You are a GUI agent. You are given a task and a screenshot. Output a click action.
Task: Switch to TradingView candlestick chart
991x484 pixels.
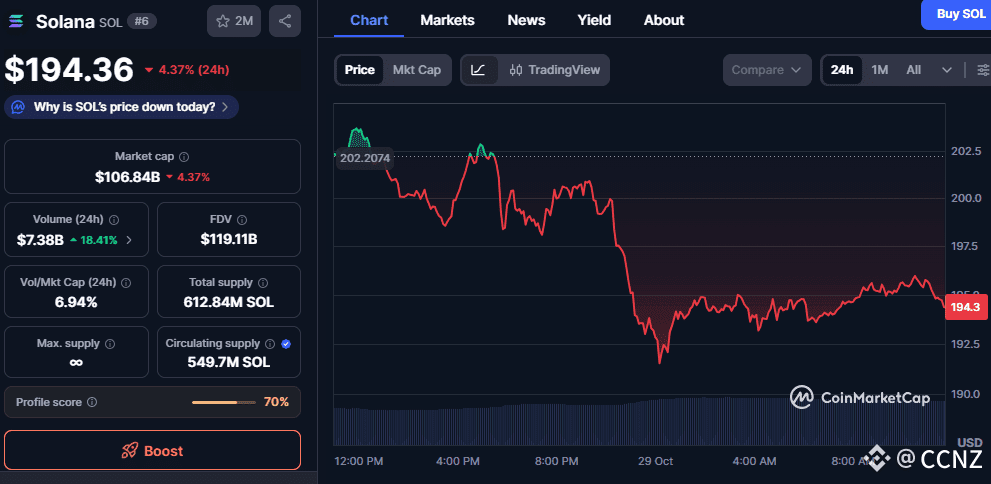click(554, 70)
